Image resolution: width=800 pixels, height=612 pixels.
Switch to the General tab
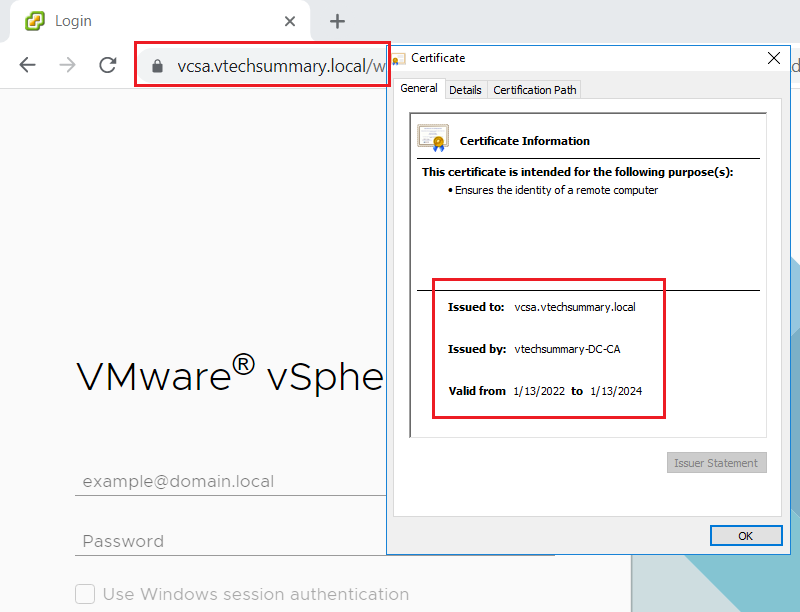pos(418,88)
